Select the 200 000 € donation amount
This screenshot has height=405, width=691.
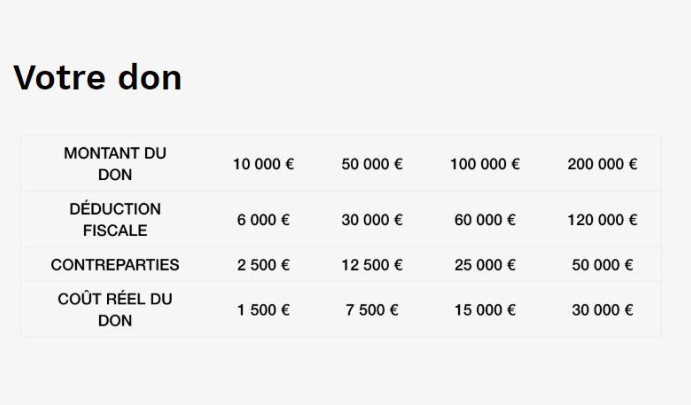click(602, 164)
